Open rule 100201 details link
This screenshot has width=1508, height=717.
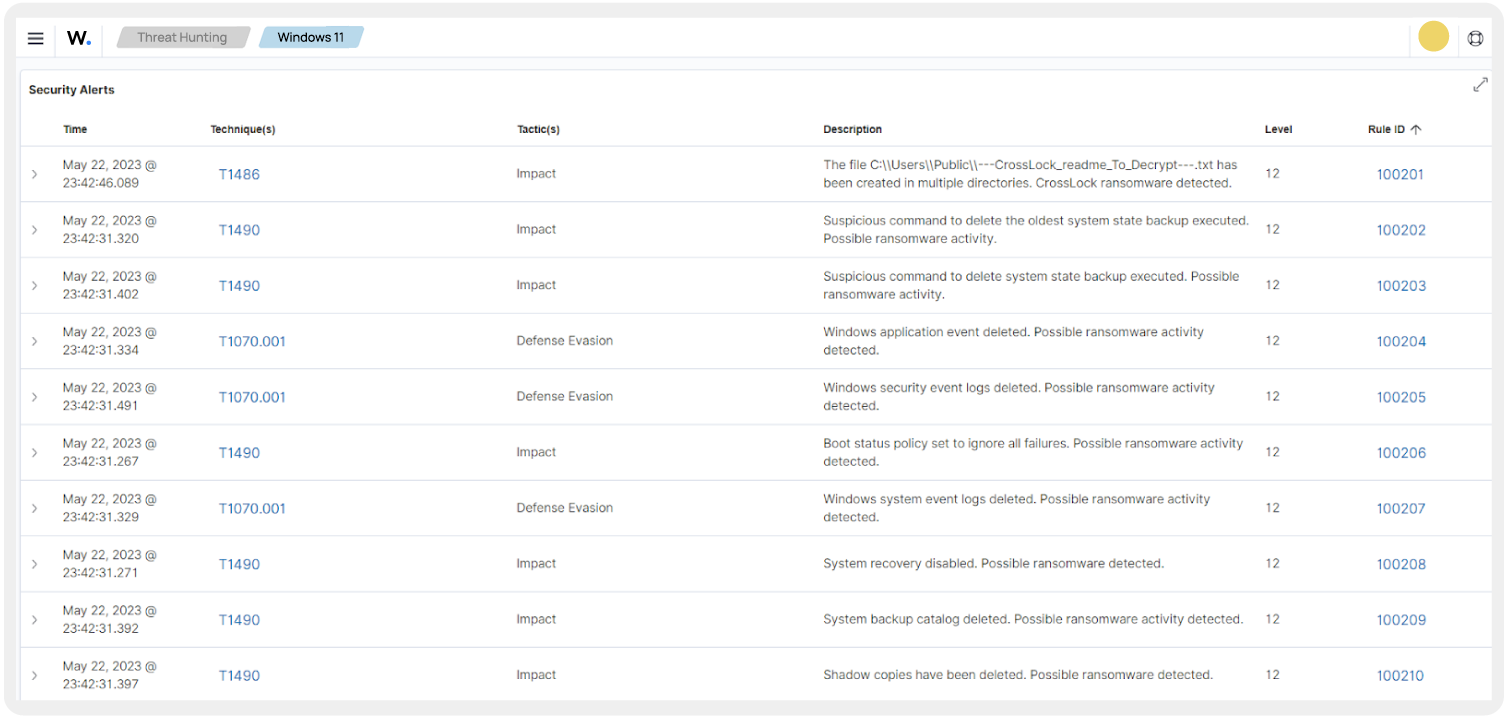[1400, 174]
